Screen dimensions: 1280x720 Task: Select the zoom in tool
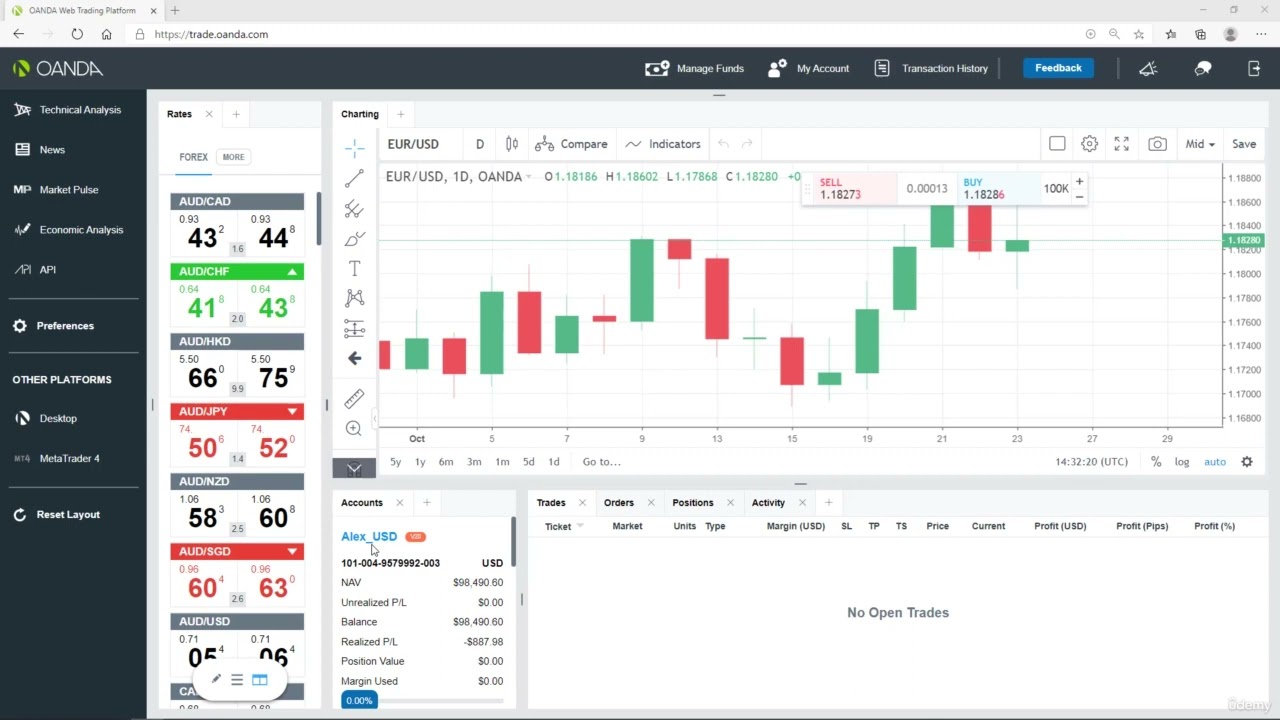[354, 428]
